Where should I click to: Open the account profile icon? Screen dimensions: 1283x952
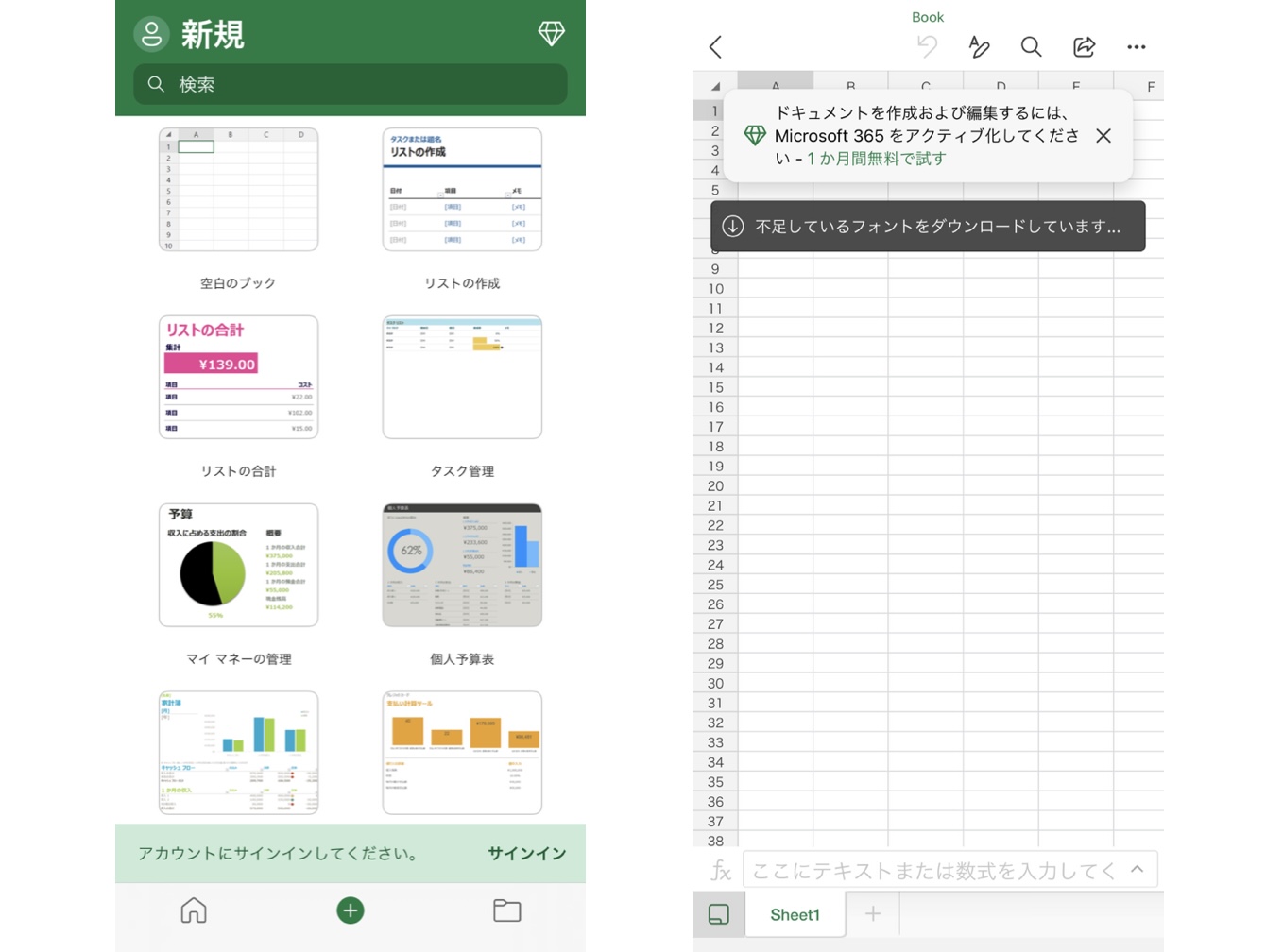(151, 34)
